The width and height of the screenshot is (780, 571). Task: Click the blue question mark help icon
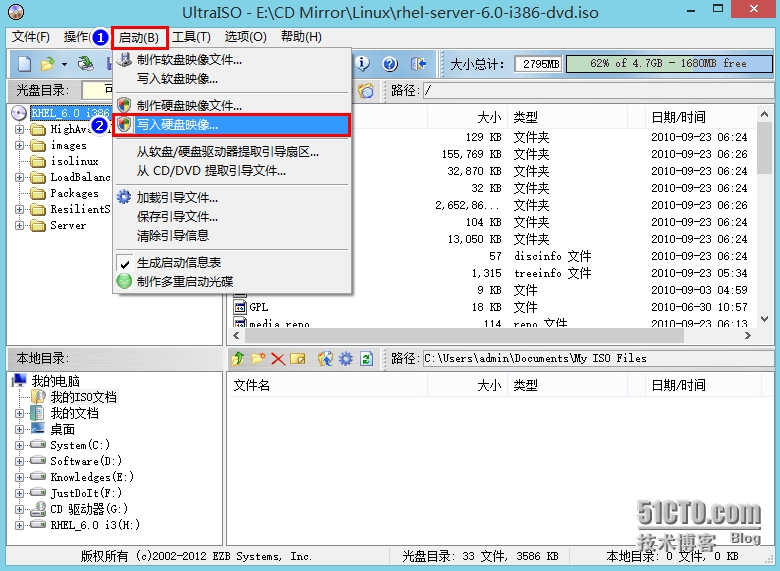click(390, 64)
